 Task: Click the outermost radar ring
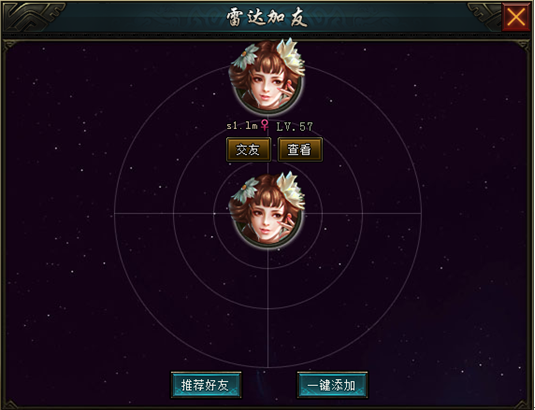pos(421,214)
